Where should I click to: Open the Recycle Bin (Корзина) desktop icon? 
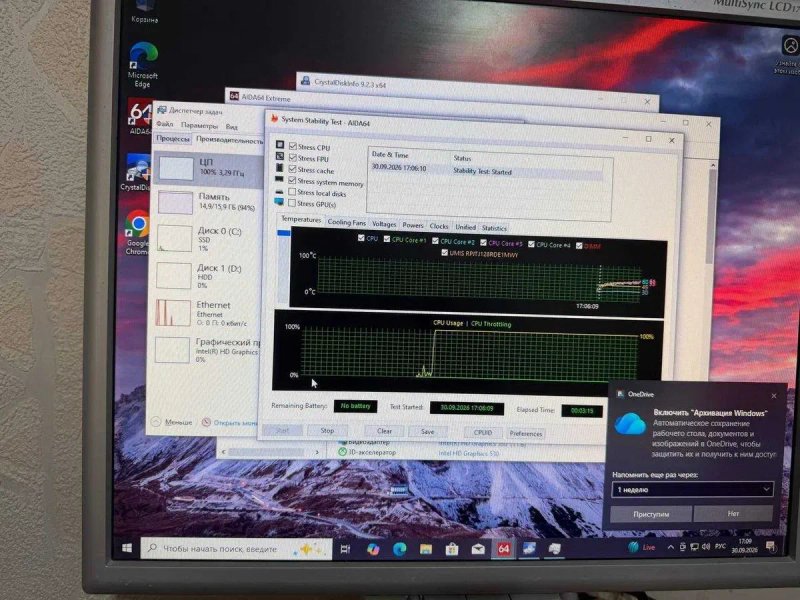pyautogui.click(x=144, y=11)
